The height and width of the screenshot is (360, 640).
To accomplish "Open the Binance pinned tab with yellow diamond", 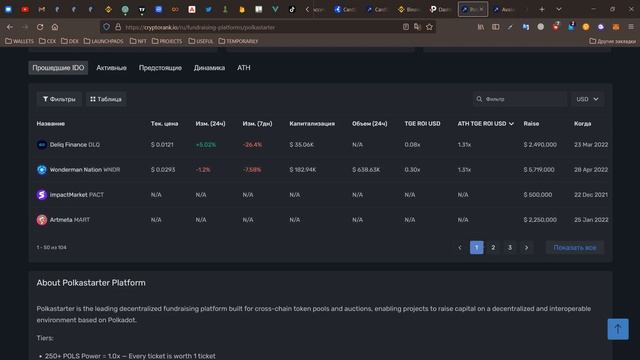I will (108, 9).
